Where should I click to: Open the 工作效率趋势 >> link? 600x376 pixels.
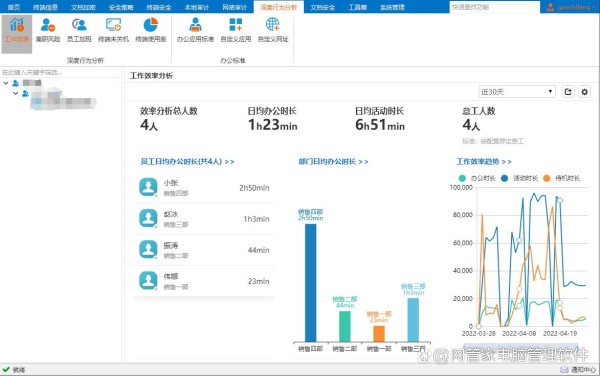point(484,162)
